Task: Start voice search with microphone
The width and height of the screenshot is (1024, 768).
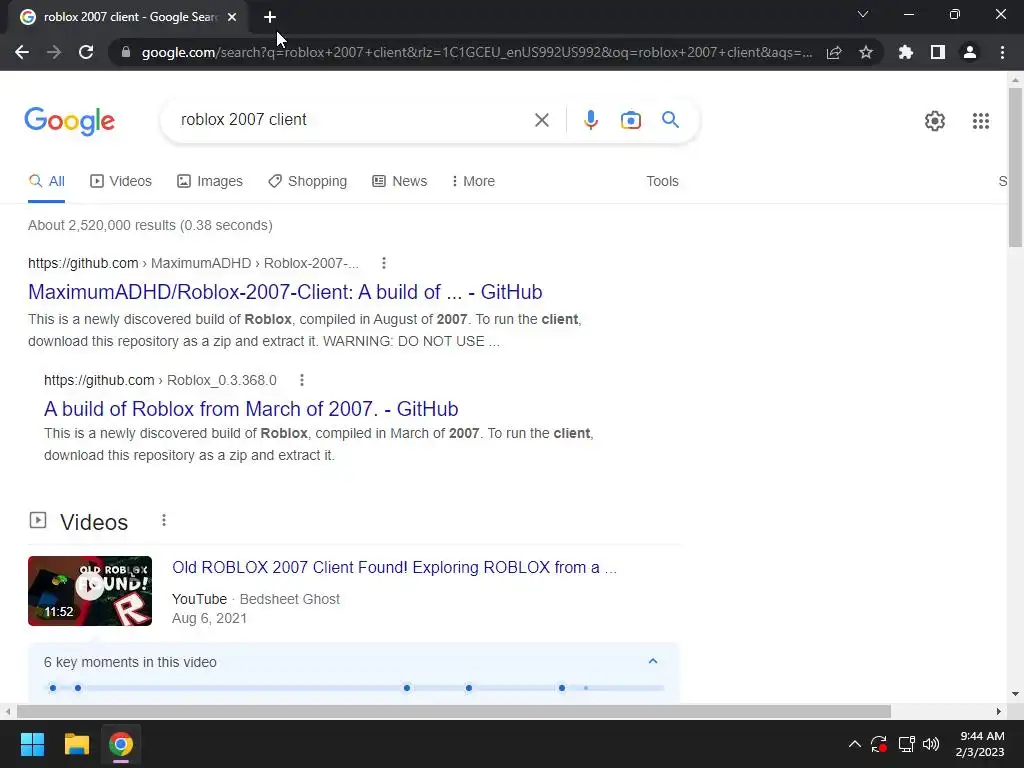Action: (x=590, y=120)
